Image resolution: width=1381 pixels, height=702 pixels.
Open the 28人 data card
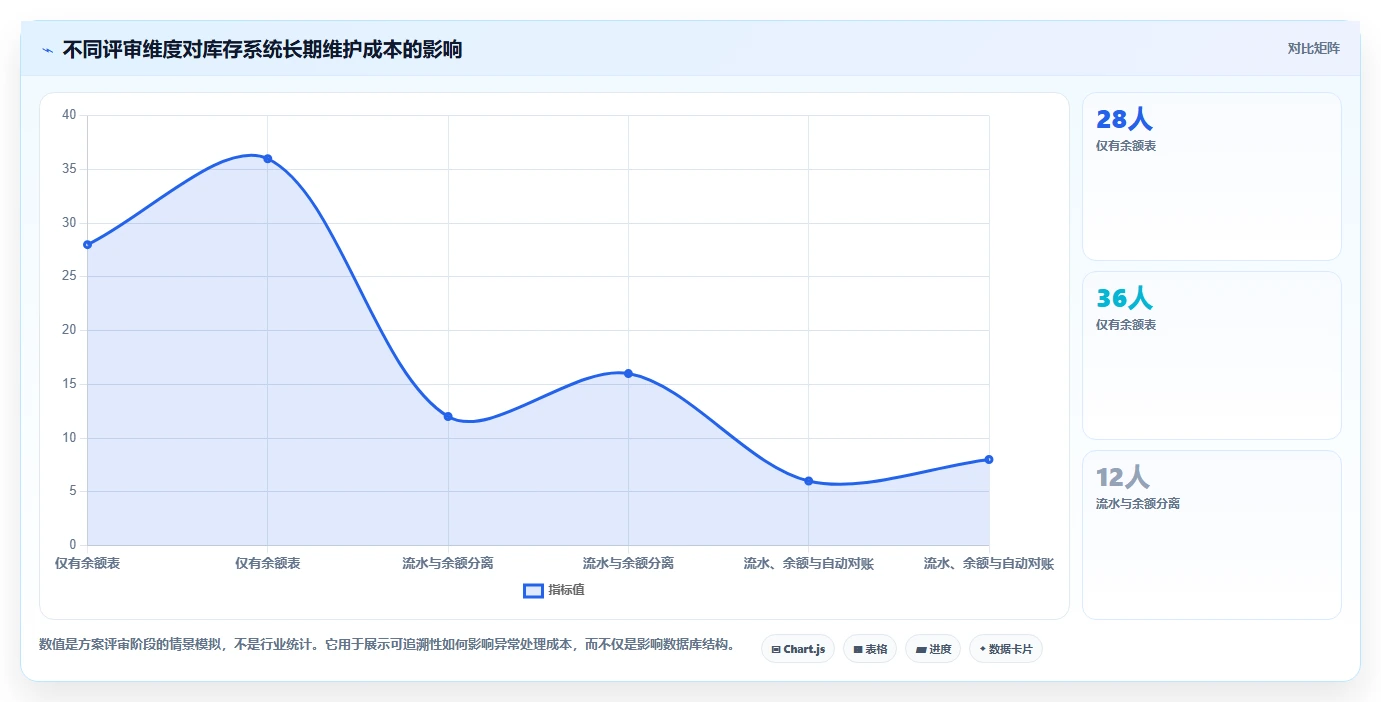(x=1211, y=177)
